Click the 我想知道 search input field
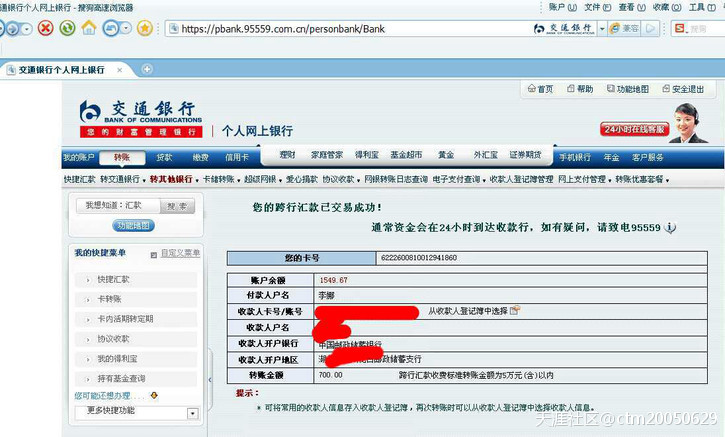The width and height of the screenshot is (725, 437). click(118, 205)
